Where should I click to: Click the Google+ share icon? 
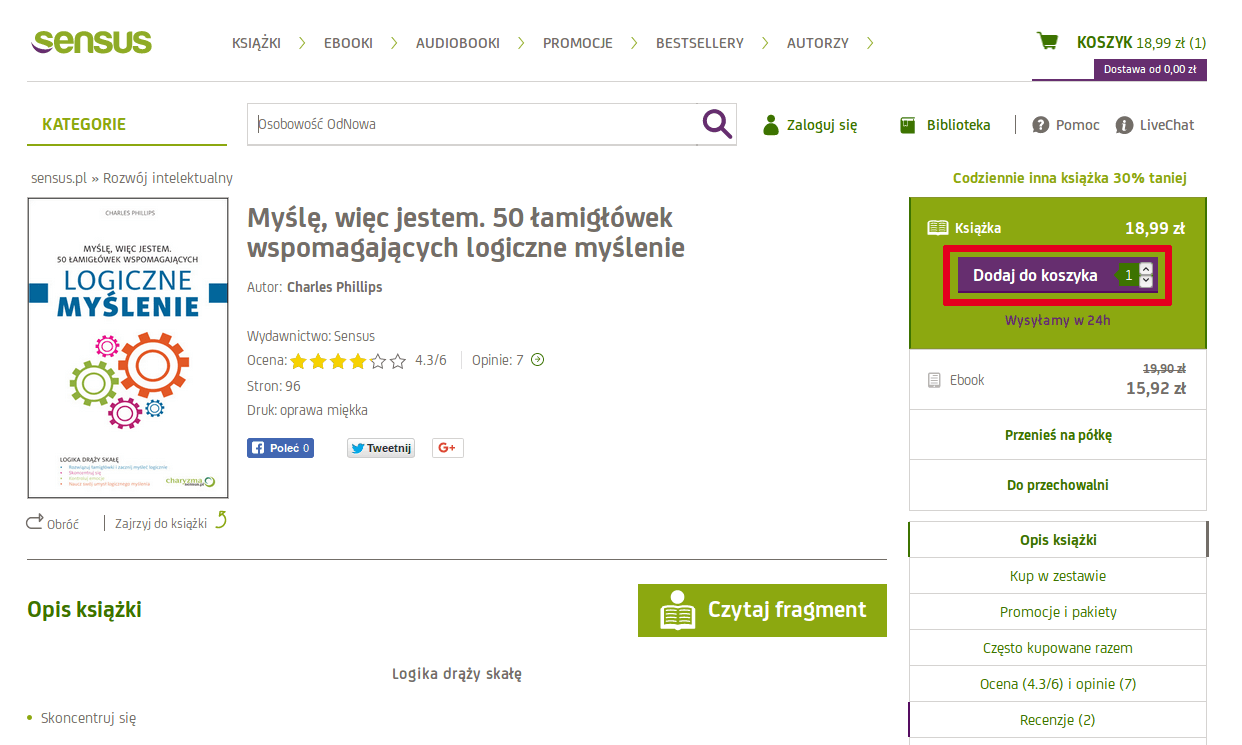(x=447, y=448)
